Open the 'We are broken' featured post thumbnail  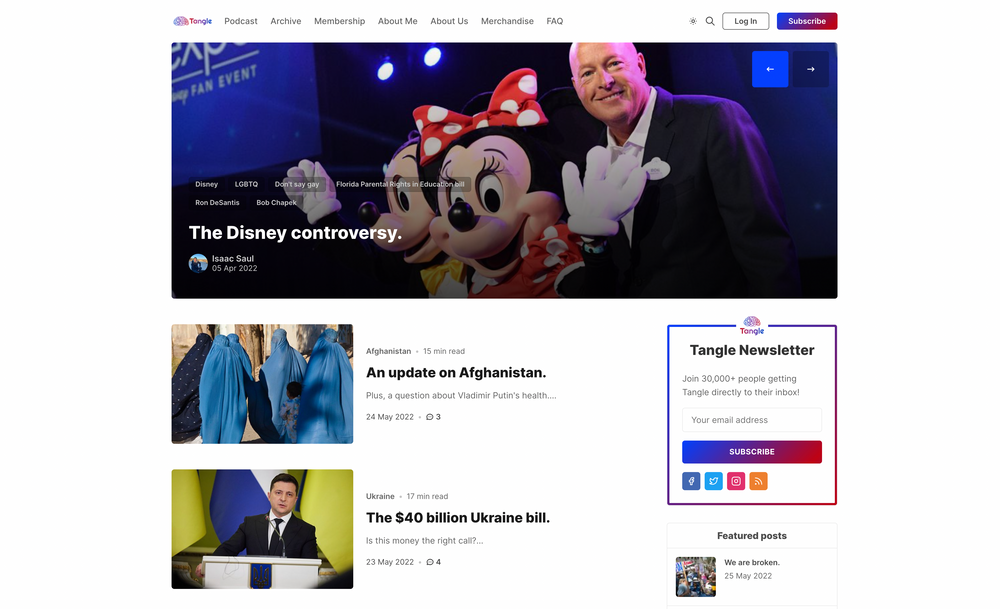coord(696,577)
